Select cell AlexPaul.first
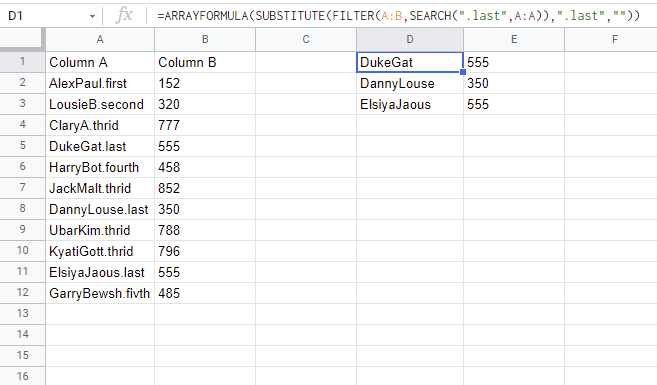Viewport: 657px width, 385px height. [100, 83]
